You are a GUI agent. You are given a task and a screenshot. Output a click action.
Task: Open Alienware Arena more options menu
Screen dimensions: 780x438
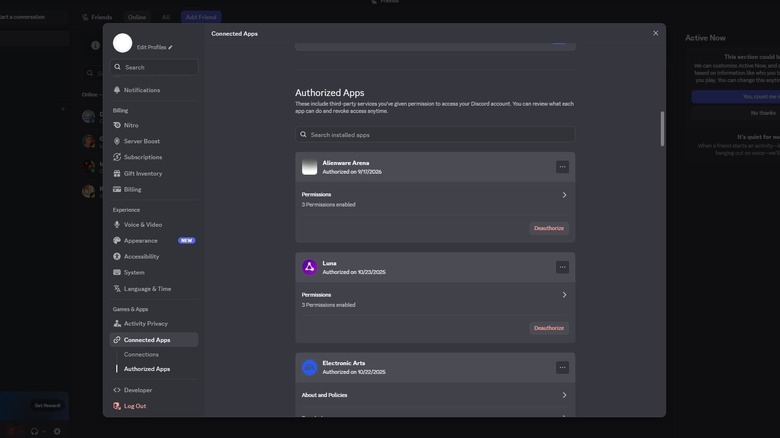tap(562, 167)
